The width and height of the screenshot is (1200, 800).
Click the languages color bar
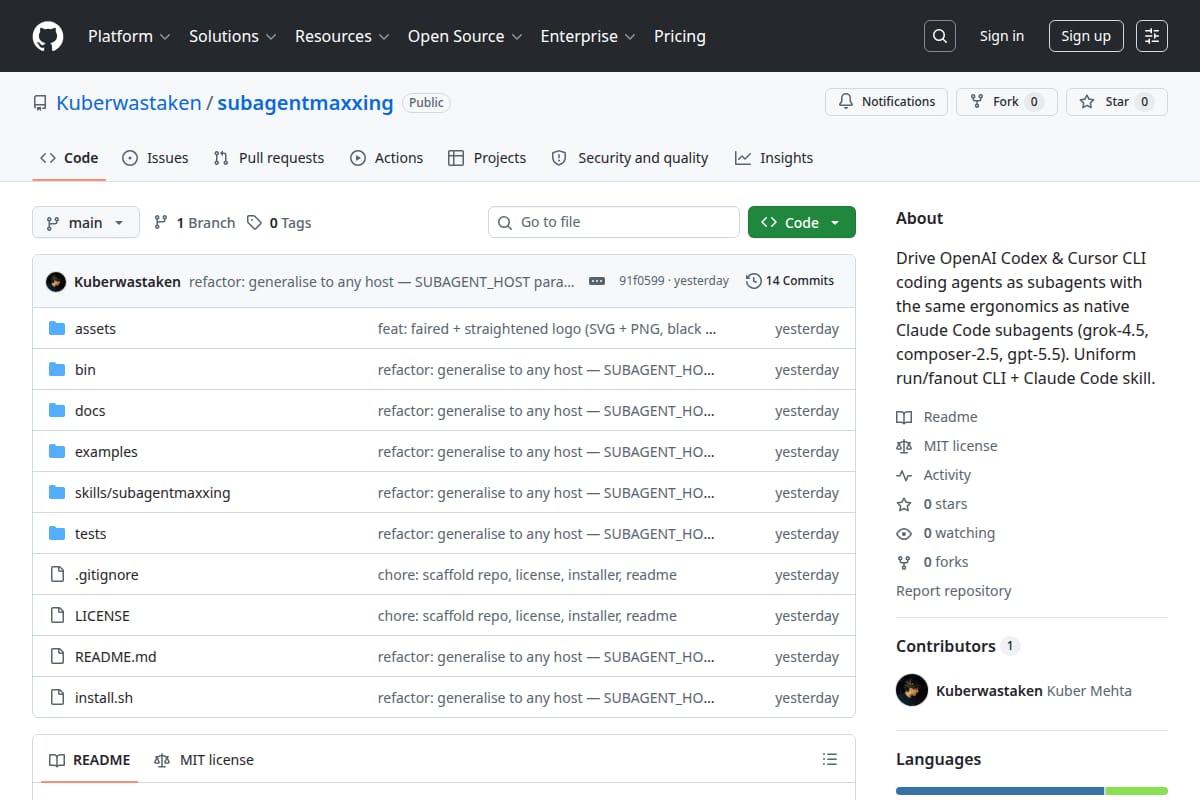coord(1032,791)
